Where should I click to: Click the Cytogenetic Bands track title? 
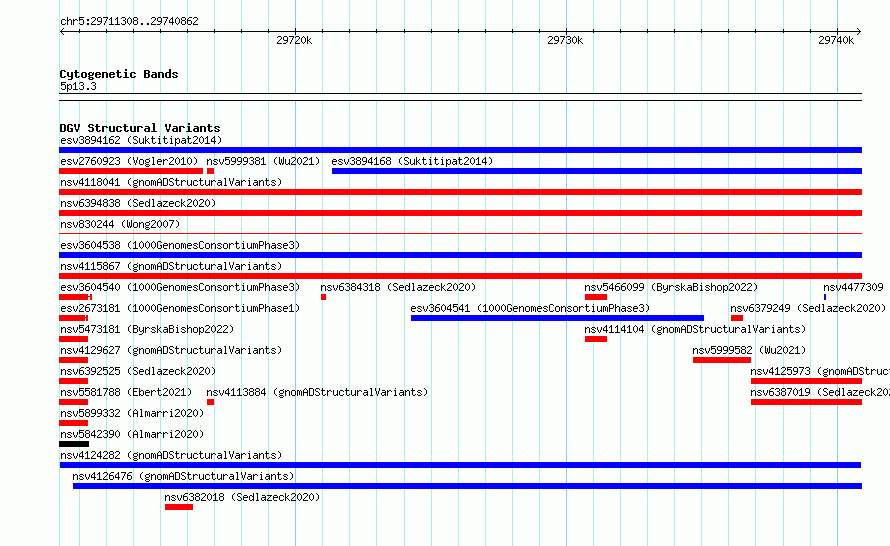coord(119,74)
